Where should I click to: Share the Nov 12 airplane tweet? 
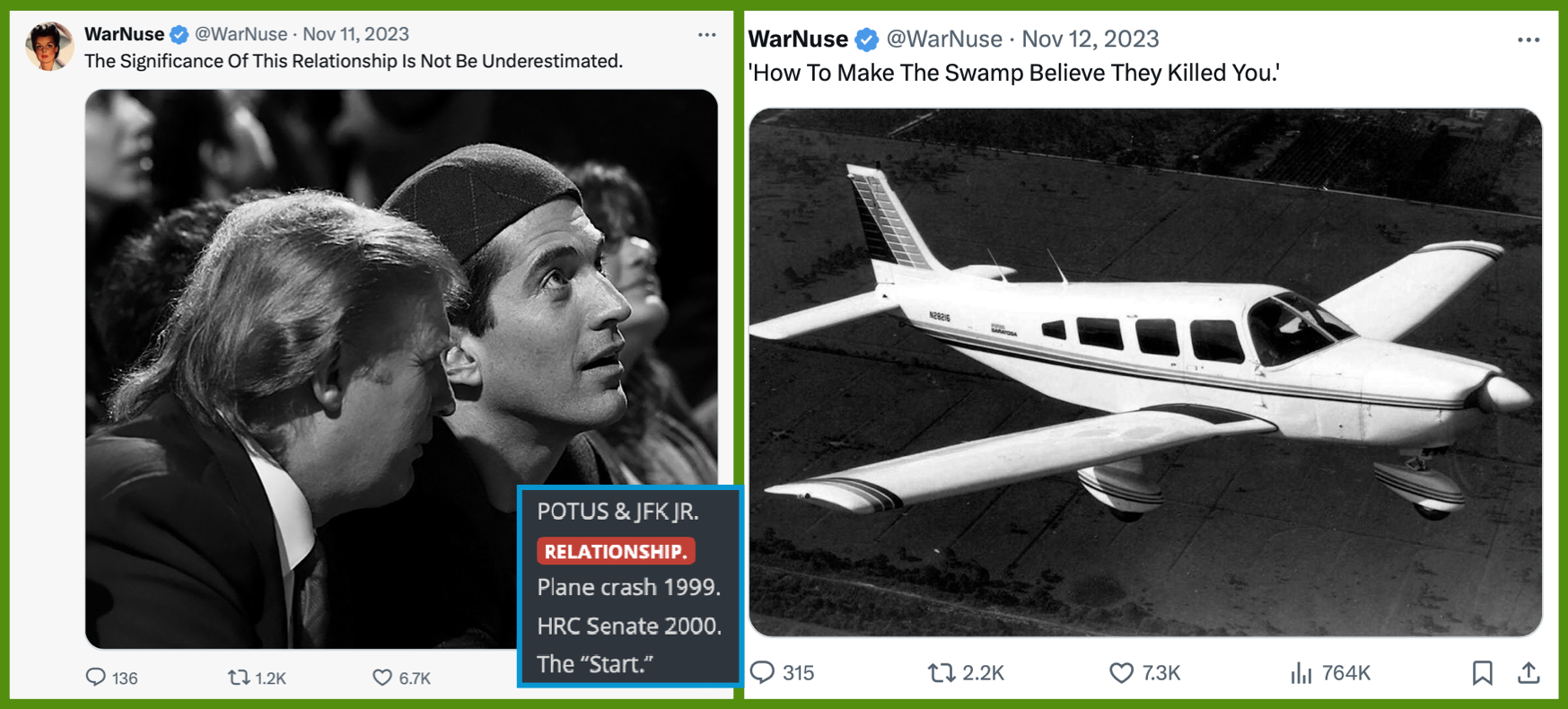tap(1529, 672)
